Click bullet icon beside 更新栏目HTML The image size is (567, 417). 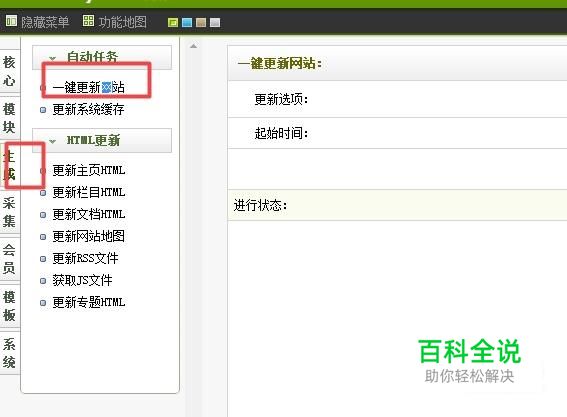click(43, 193)
